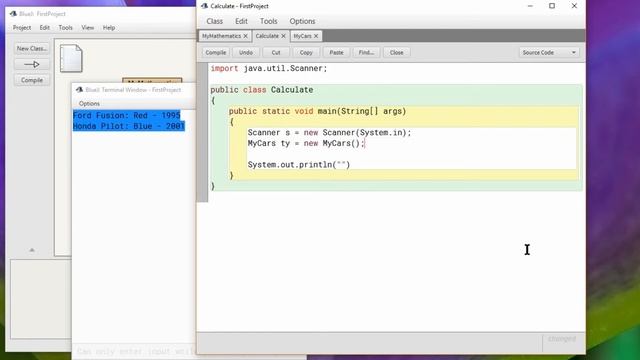Click the Undo button

(246, 52)
